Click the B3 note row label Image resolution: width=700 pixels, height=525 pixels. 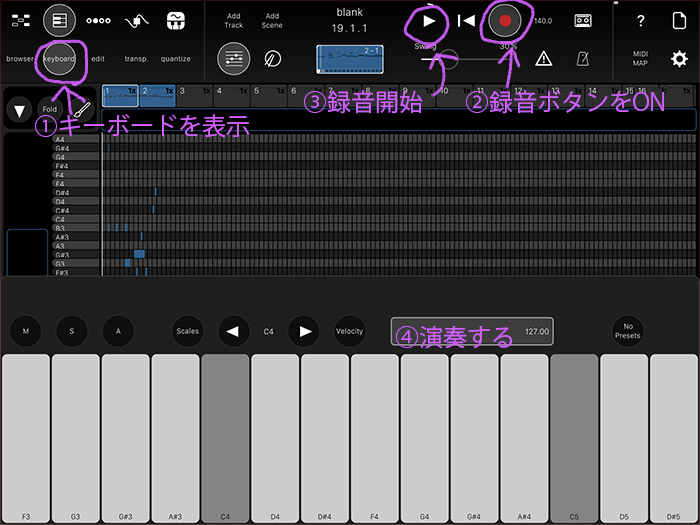coord(75,228)
